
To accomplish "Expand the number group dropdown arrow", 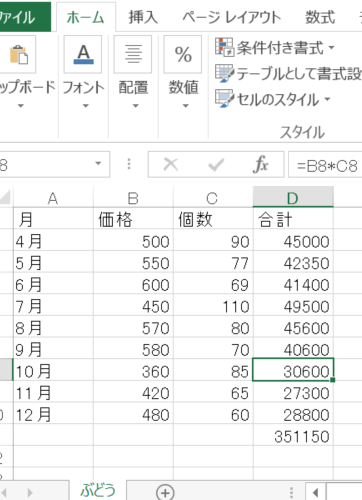I will coord(185,106).
